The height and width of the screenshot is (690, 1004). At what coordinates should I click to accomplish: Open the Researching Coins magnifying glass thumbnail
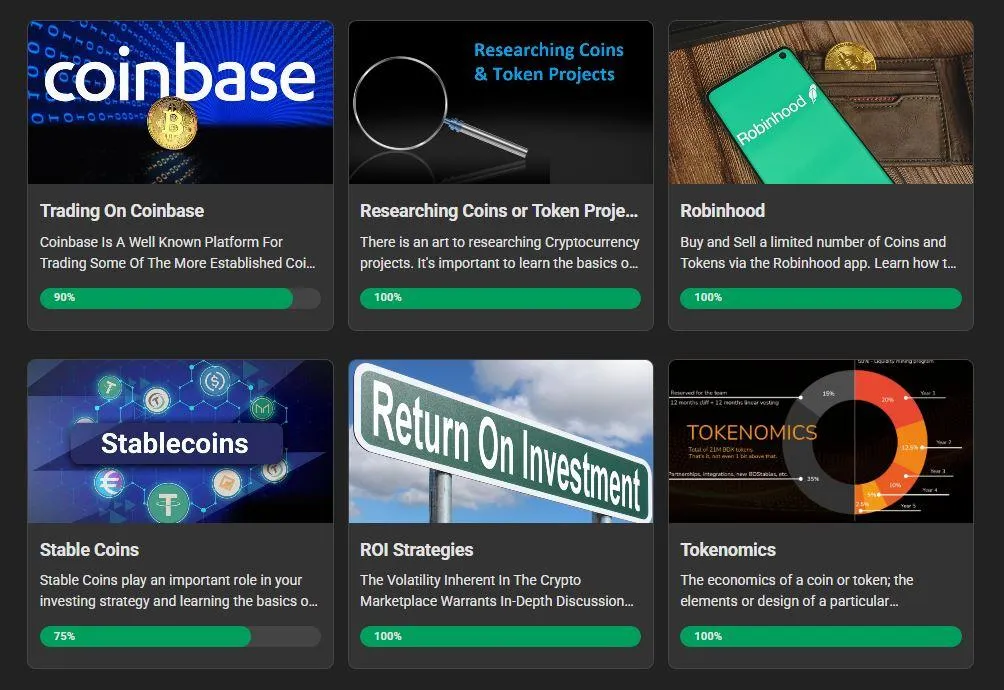tap(501, 102)
